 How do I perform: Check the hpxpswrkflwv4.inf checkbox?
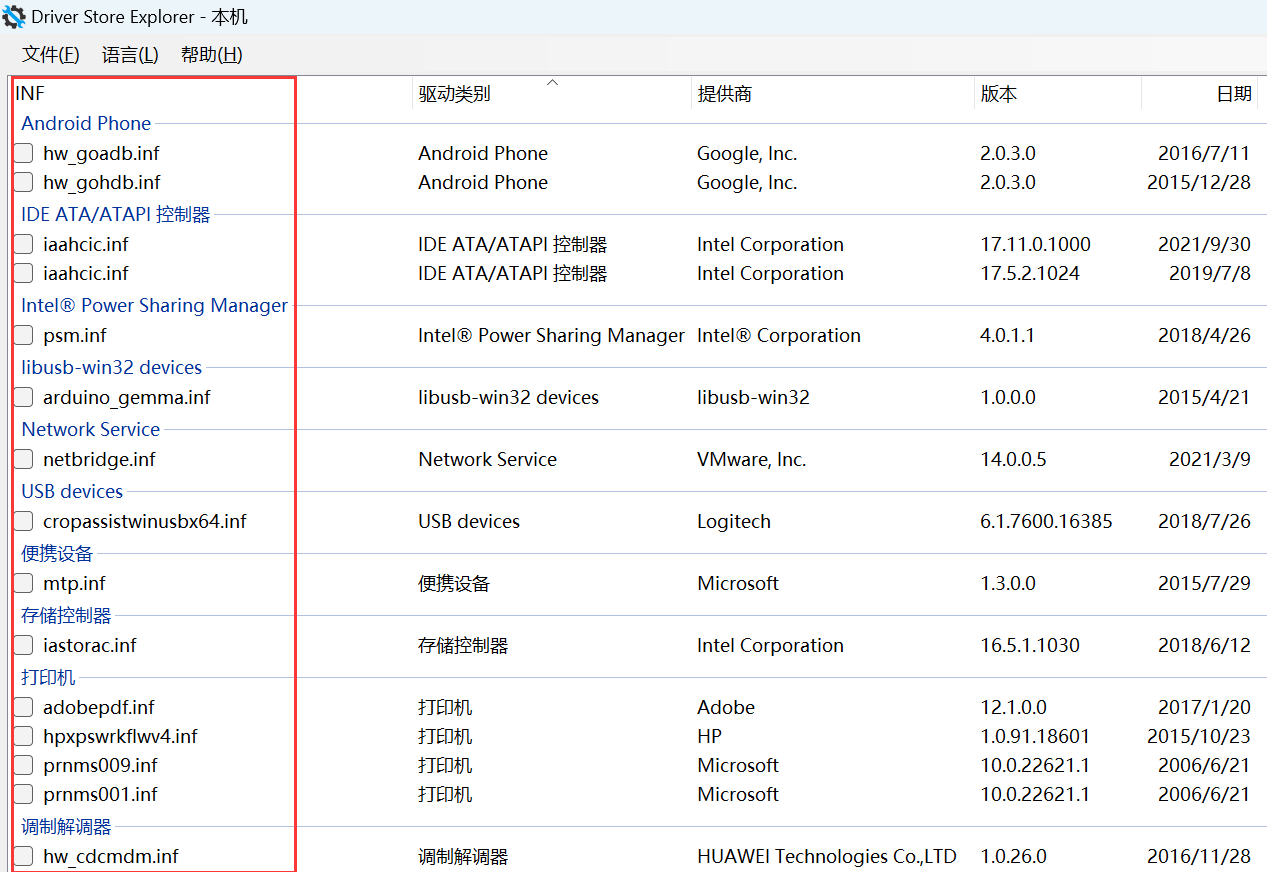pyautogui.click(x=24, y=737)
